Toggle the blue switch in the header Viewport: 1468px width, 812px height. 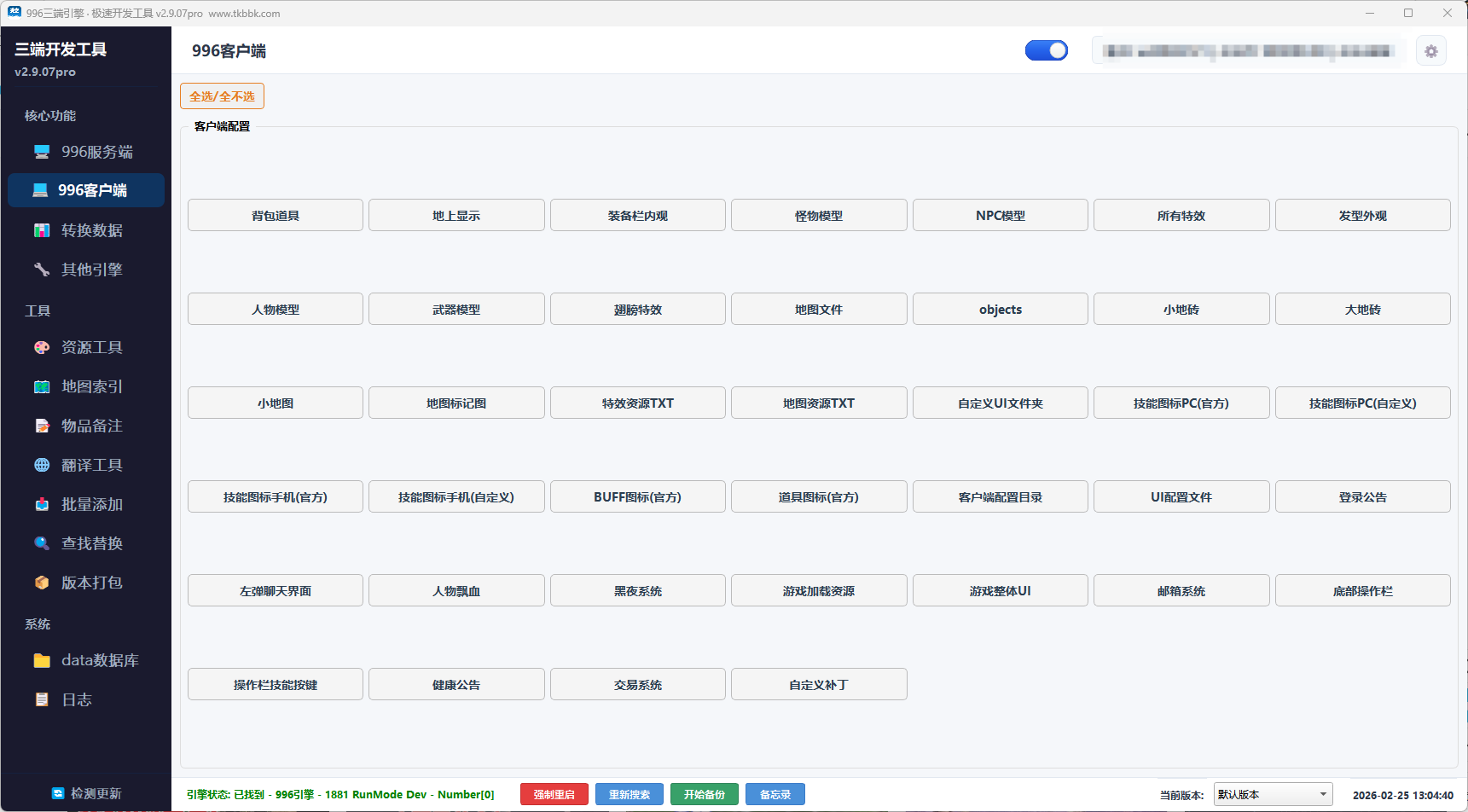coord(1046,51)
